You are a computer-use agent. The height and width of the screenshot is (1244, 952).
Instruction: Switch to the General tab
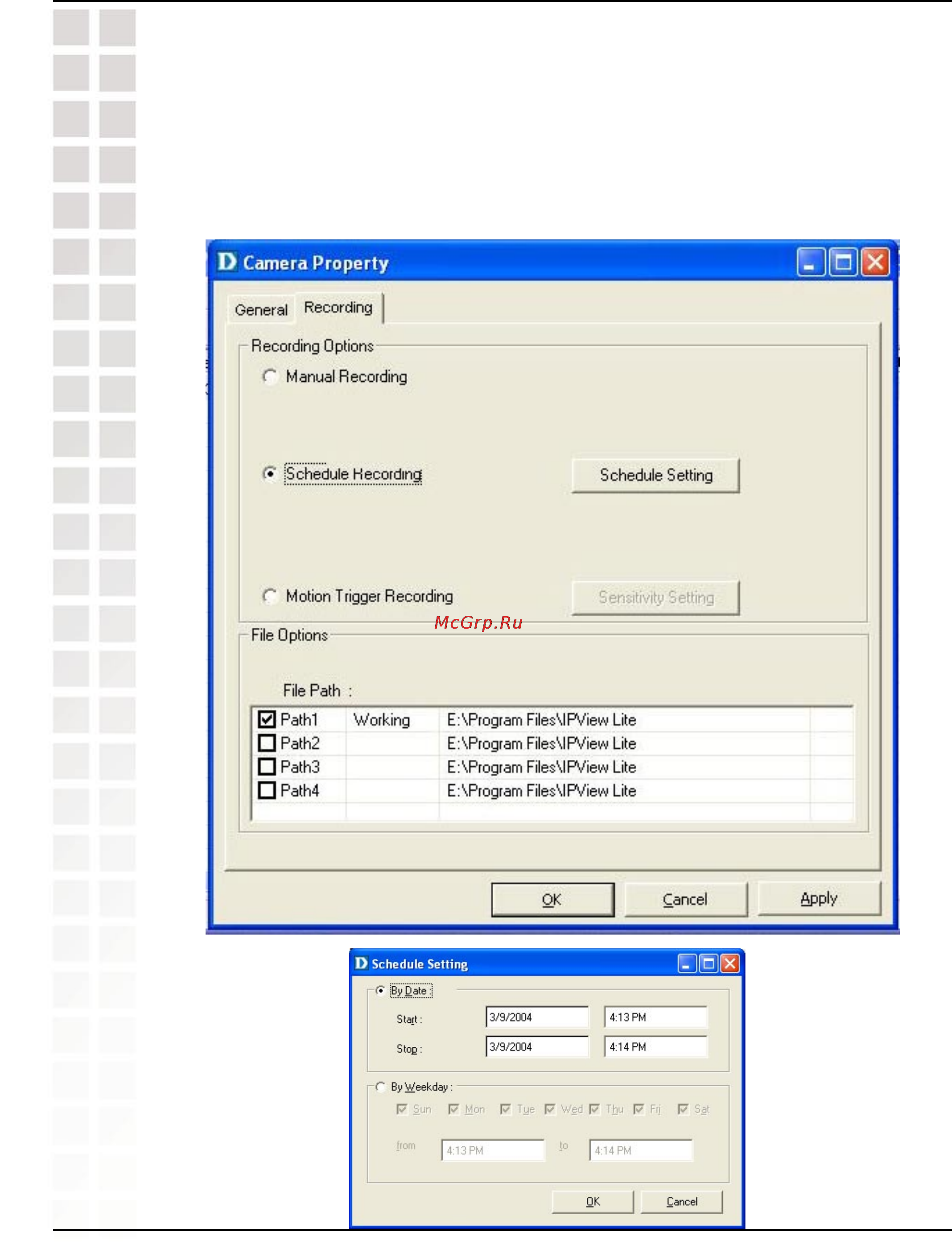coord(261,310)
